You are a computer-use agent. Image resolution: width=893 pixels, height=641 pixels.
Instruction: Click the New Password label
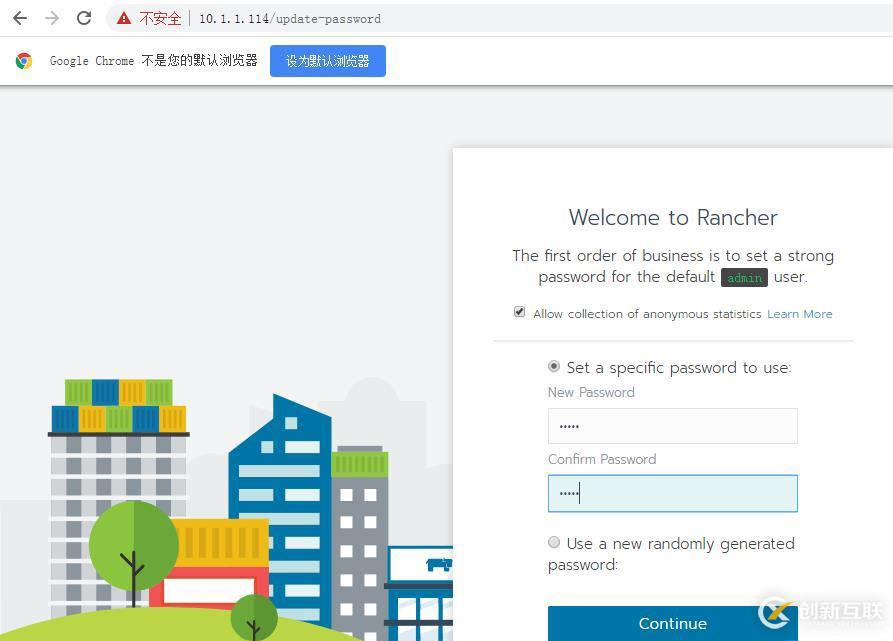pyautogui.click(x=591, y=392)
